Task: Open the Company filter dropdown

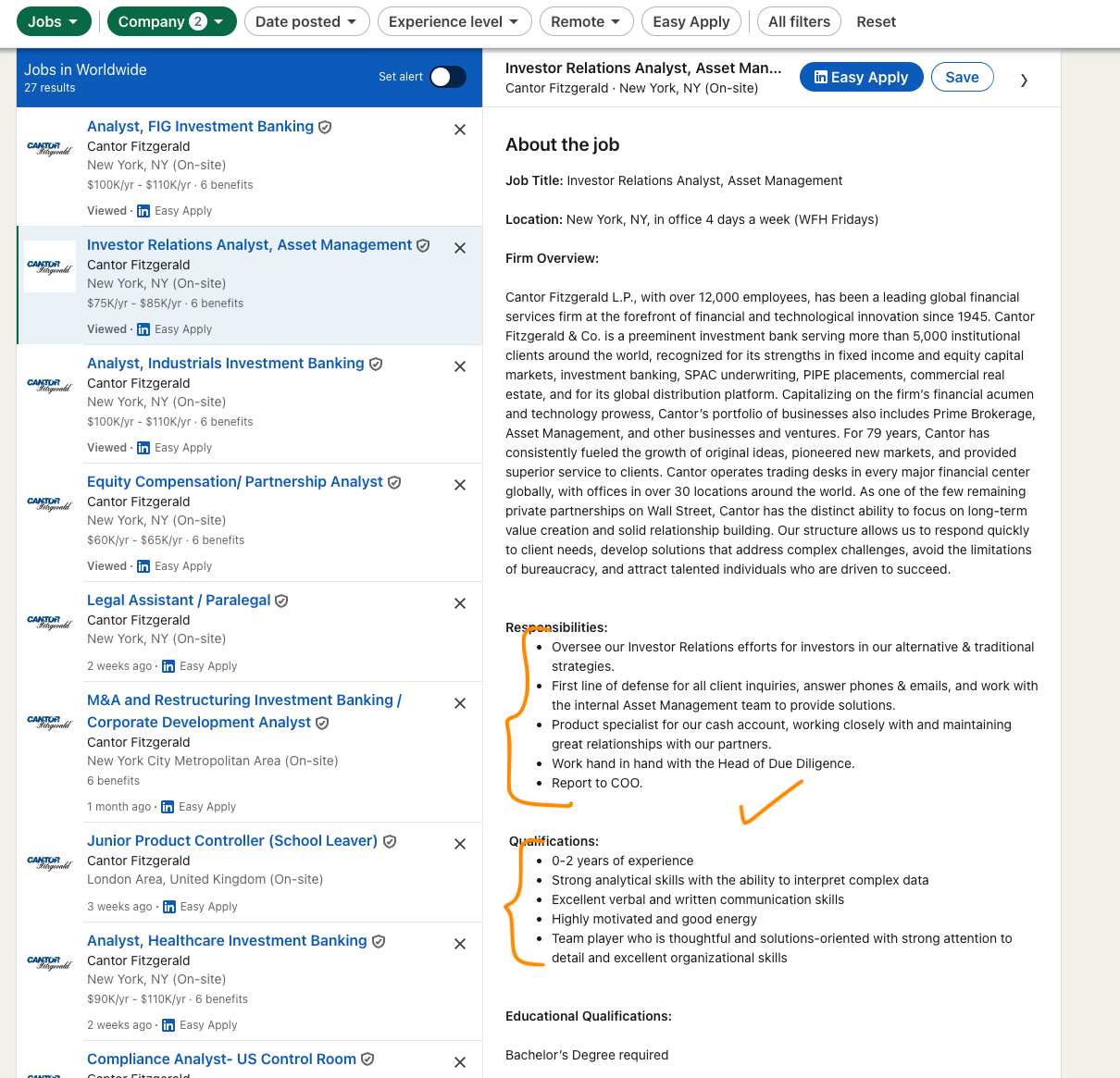Action: 172,21
